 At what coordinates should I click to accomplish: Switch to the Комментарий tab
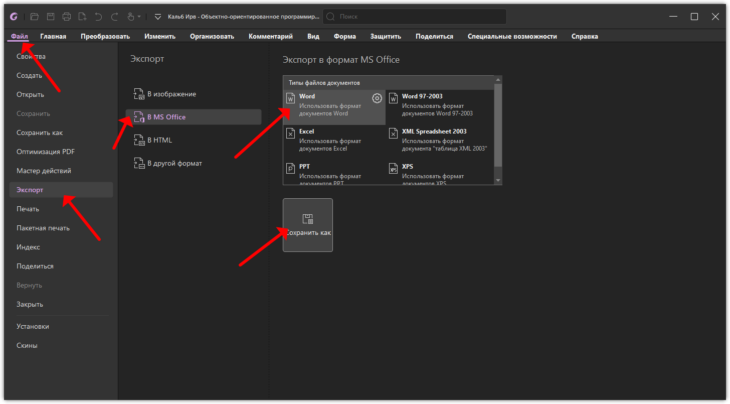pyautogui.click(x=270, y=36)
